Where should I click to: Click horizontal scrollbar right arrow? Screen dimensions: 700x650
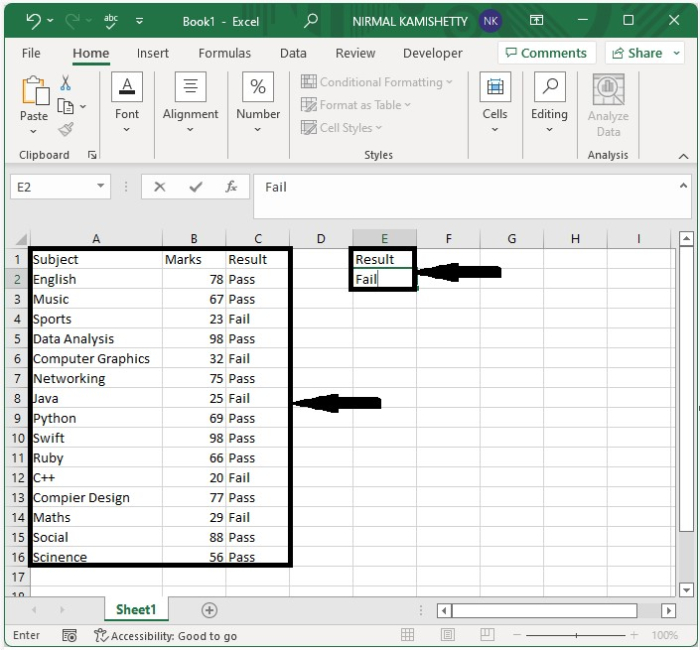pyautogui.click(x=668, y=610)
